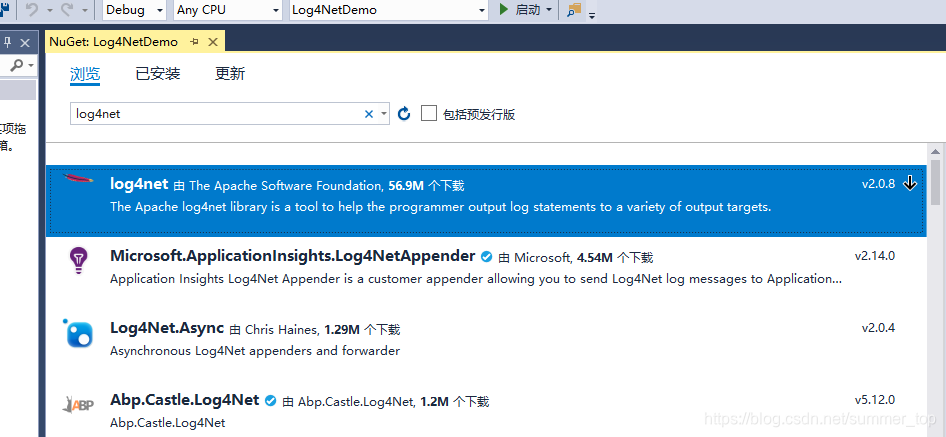
Task: Click the 56.9M 个下载 download count
Action: [427, 185]
